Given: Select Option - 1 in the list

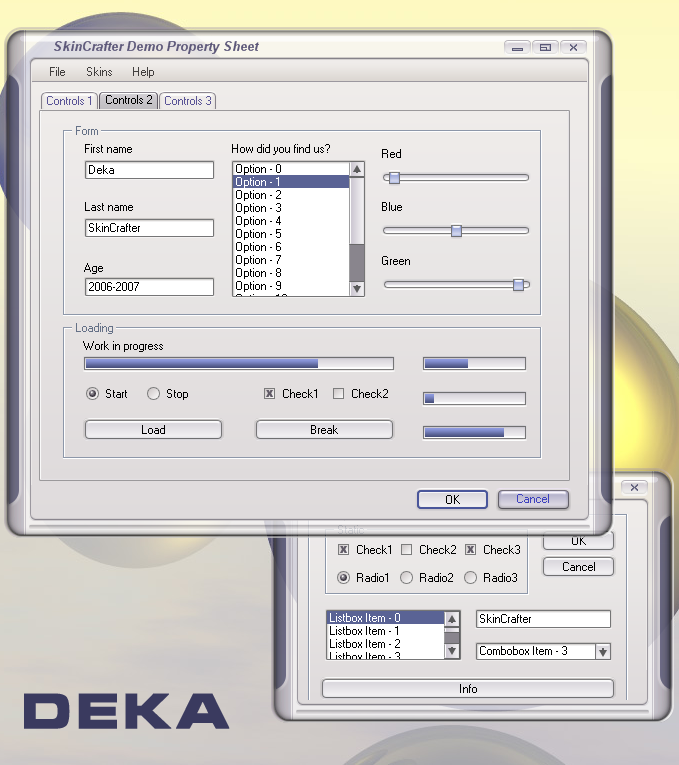Looking at the screenshot, I should (x=291, y=181).
